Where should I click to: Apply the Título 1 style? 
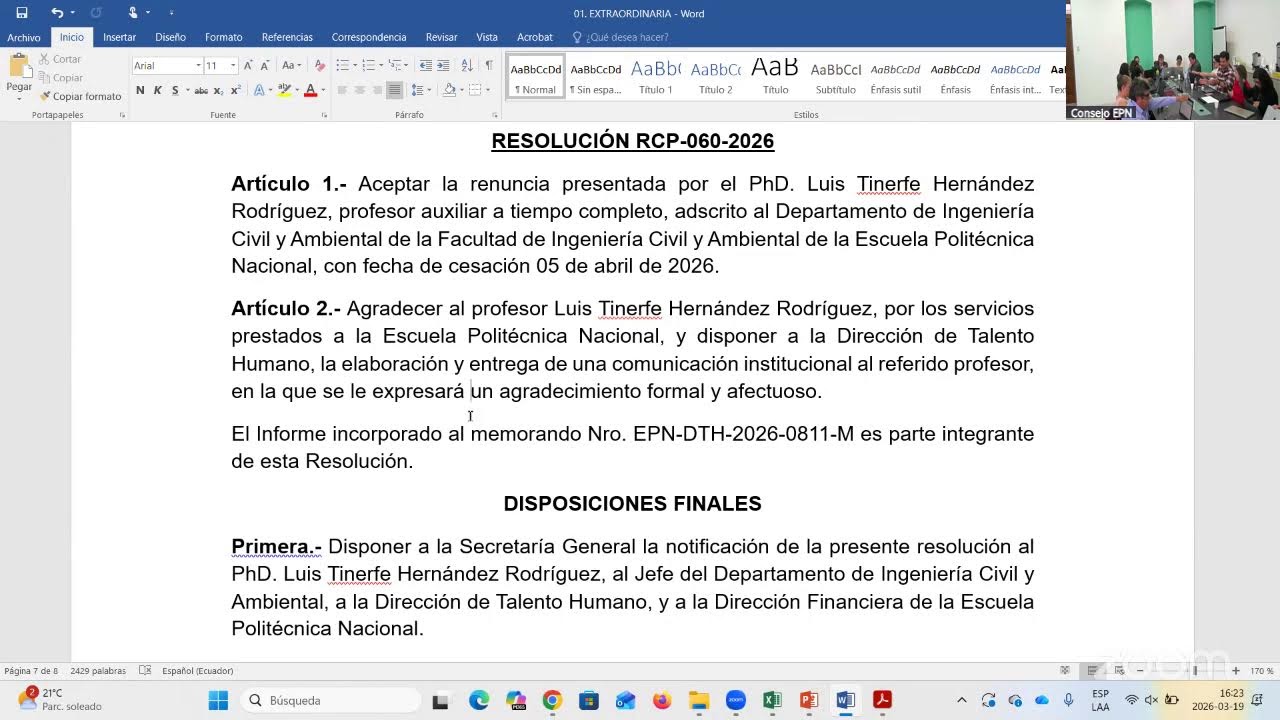tap(656, 77)
